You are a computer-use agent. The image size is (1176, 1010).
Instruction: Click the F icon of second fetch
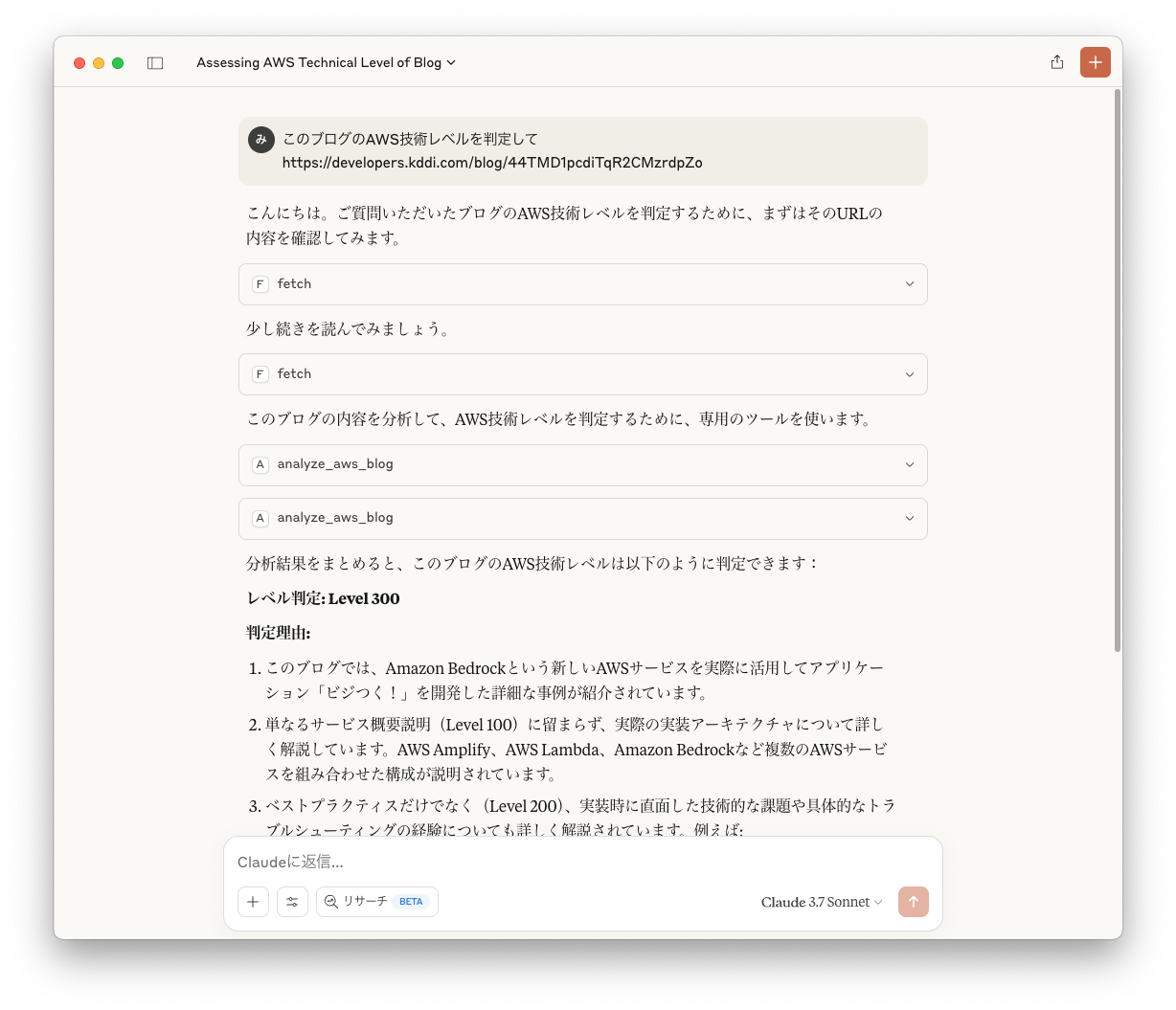pos(260,374)
